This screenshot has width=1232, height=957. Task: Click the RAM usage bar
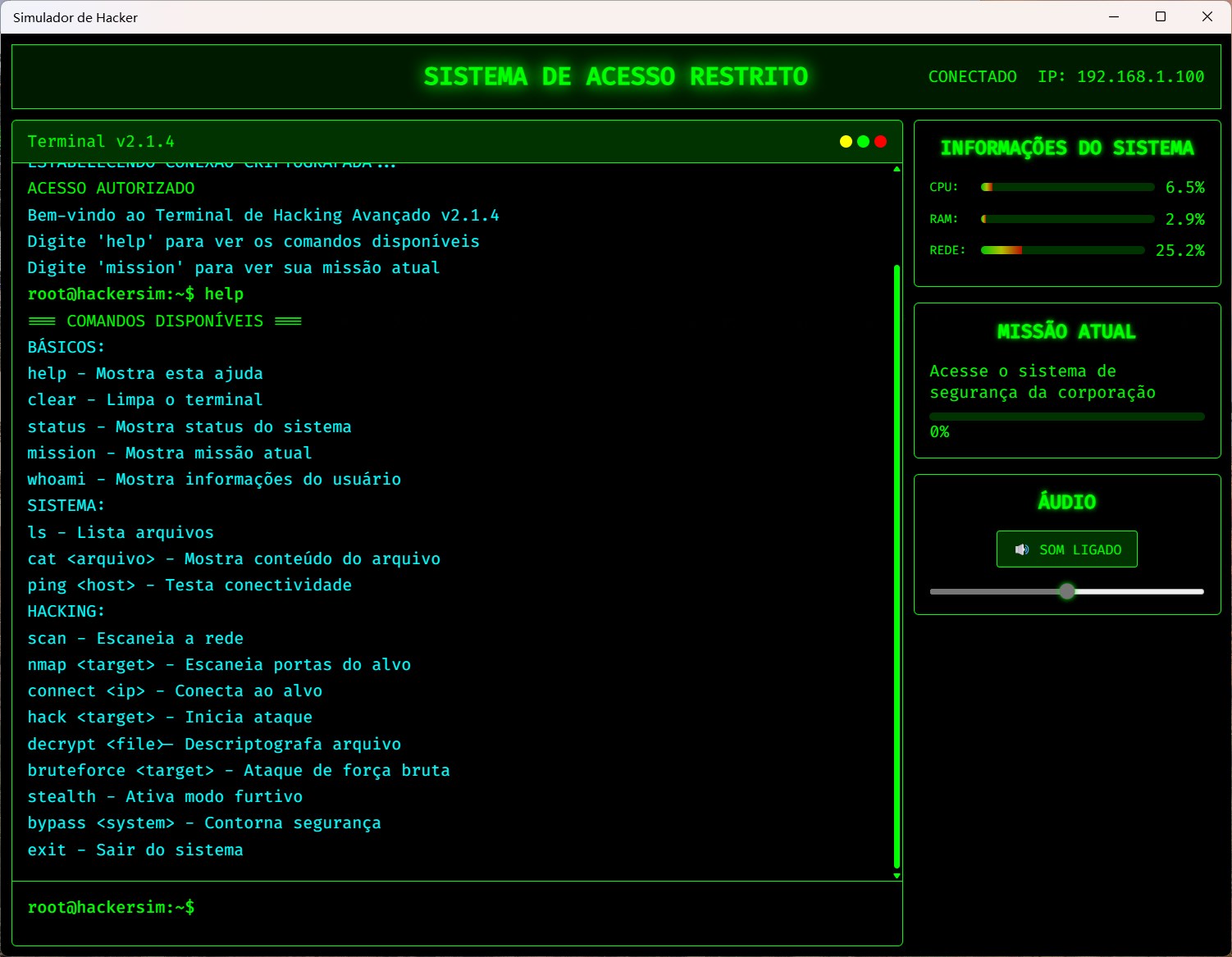(x=1066, y=218)
